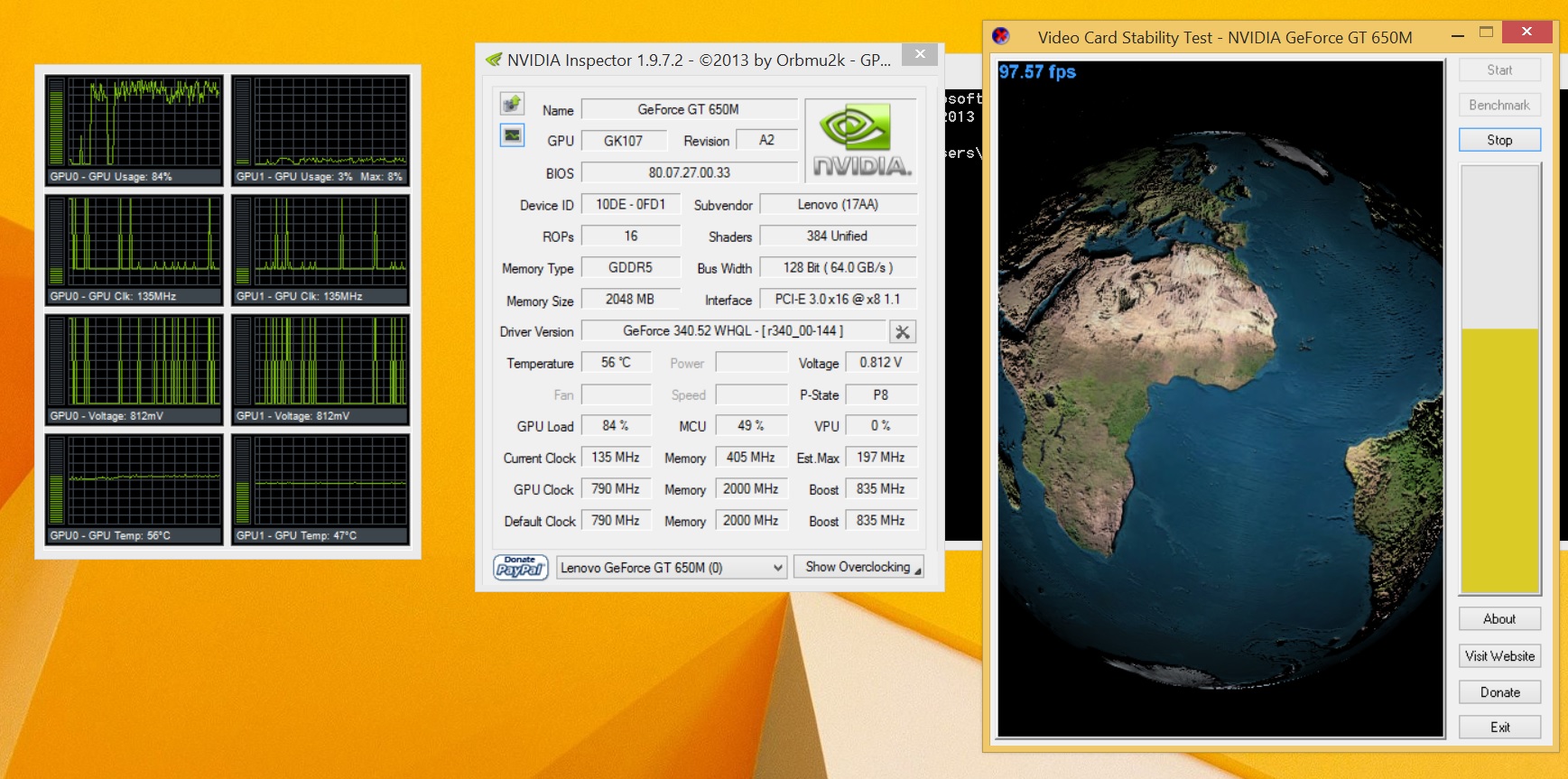Click NVIDIA Inspector title bar icon
The height and width of the screenshot is (779, 1568).
[493, 60]
